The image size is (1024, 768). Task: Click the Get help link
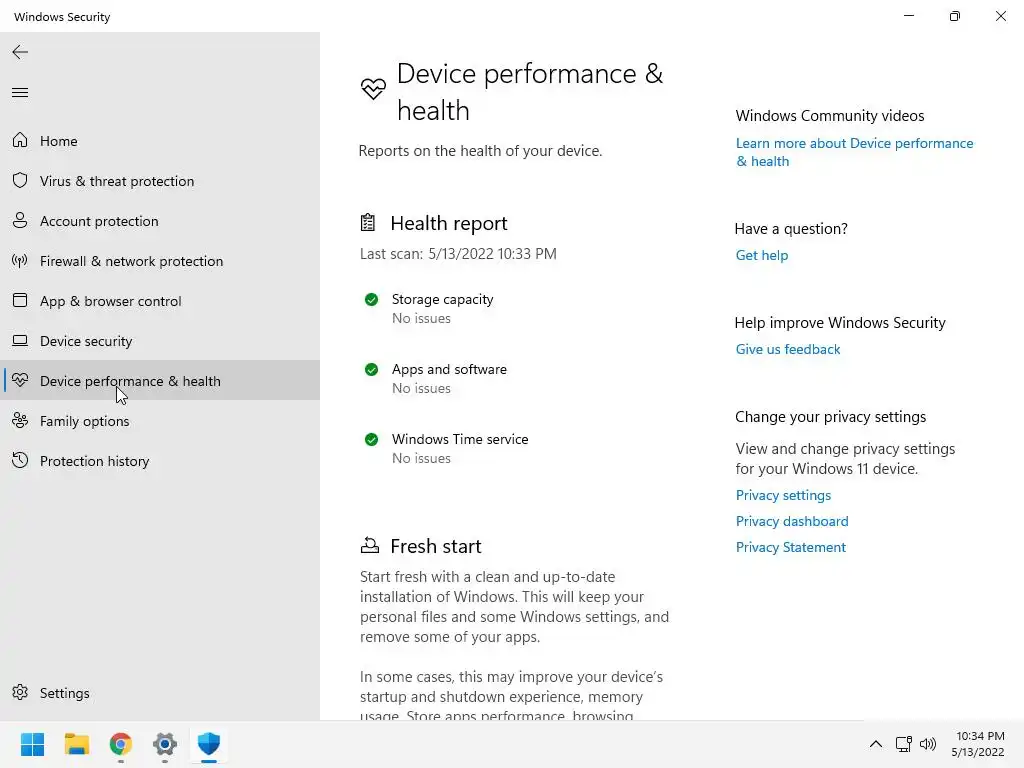tap(761, 255)
